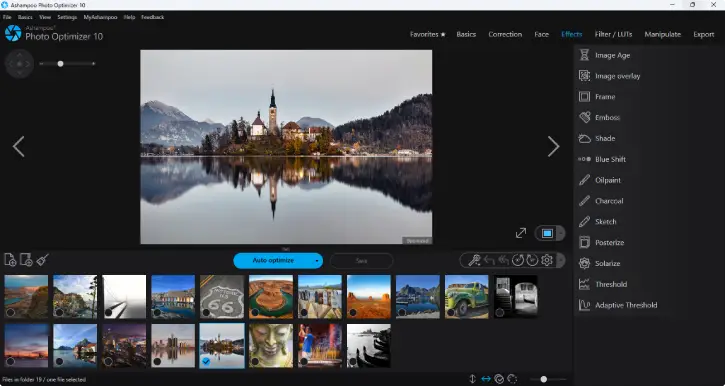Click the add file icon

pyautogui.click(x=10, y=260)
